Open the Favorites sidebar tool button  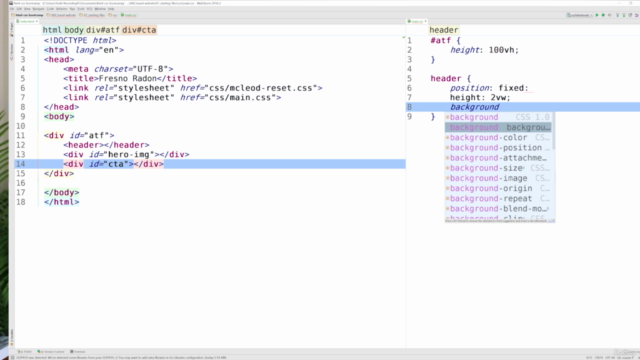(12, 337)
